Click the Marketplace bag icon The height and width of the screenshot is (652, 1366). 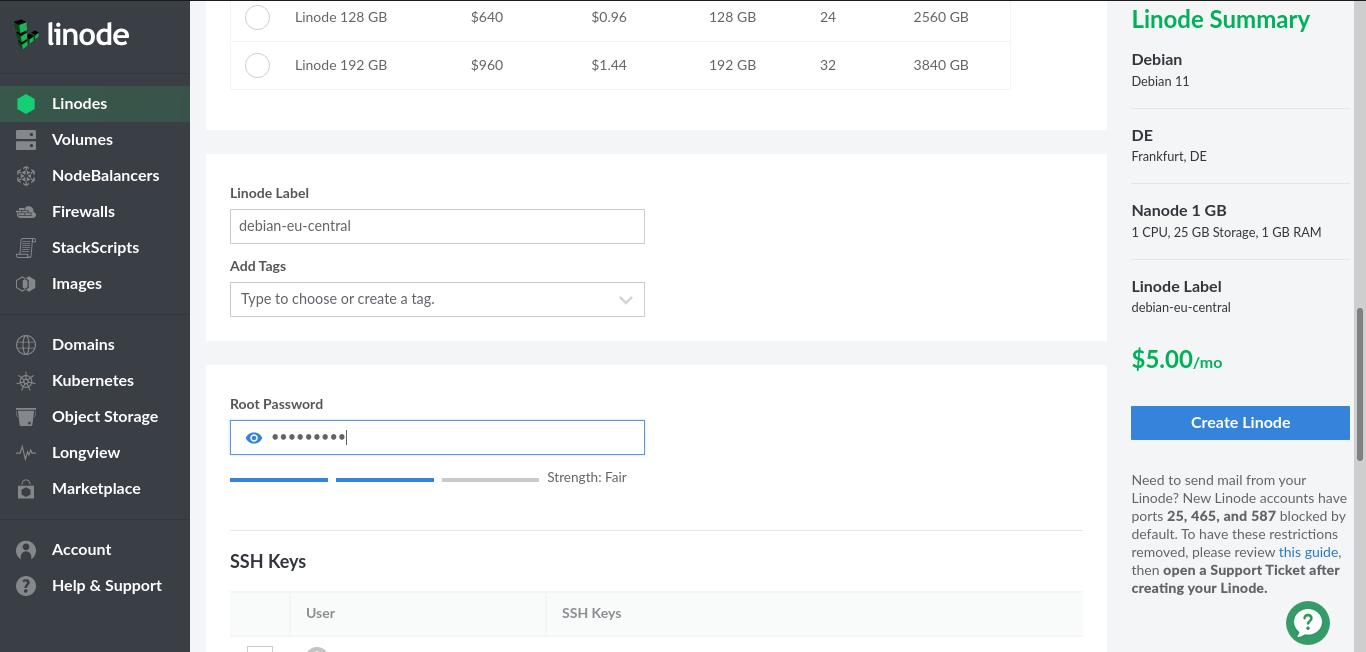pos(26,489)
